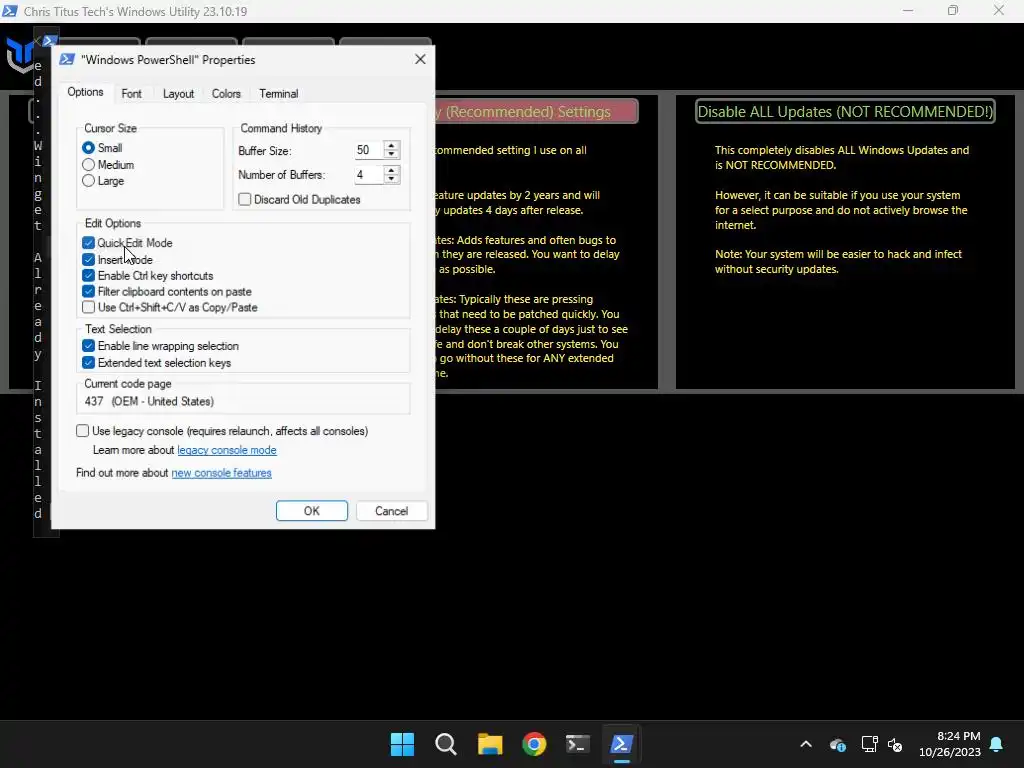Click Disable ALL Updates (NOT RECOMMENDED!) button

(x=845, y=112)
